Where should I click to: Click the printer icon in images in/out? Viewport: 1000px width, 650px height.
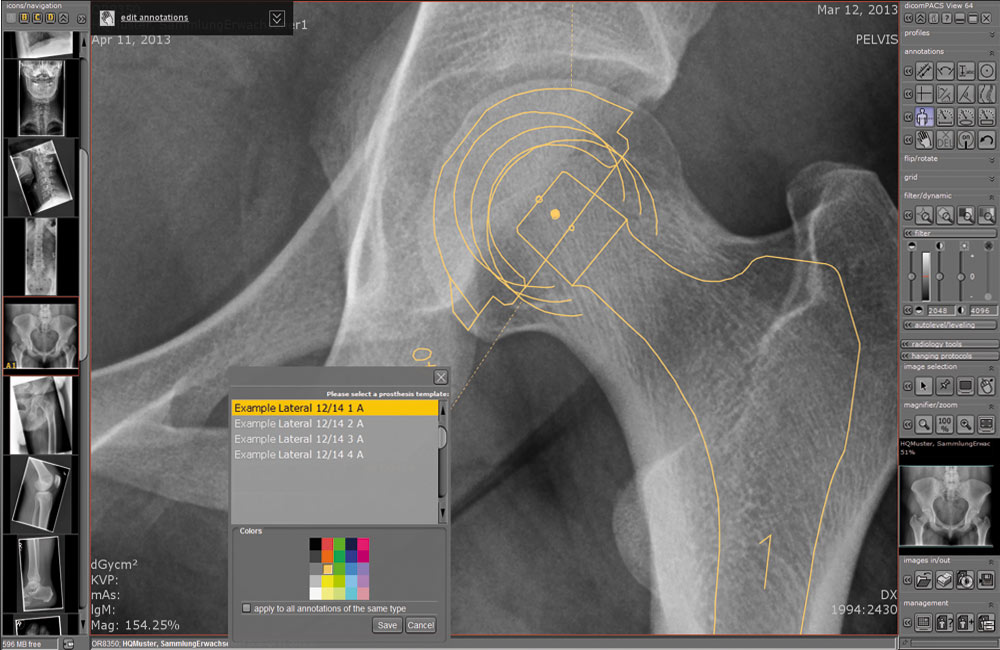point(945,580)
